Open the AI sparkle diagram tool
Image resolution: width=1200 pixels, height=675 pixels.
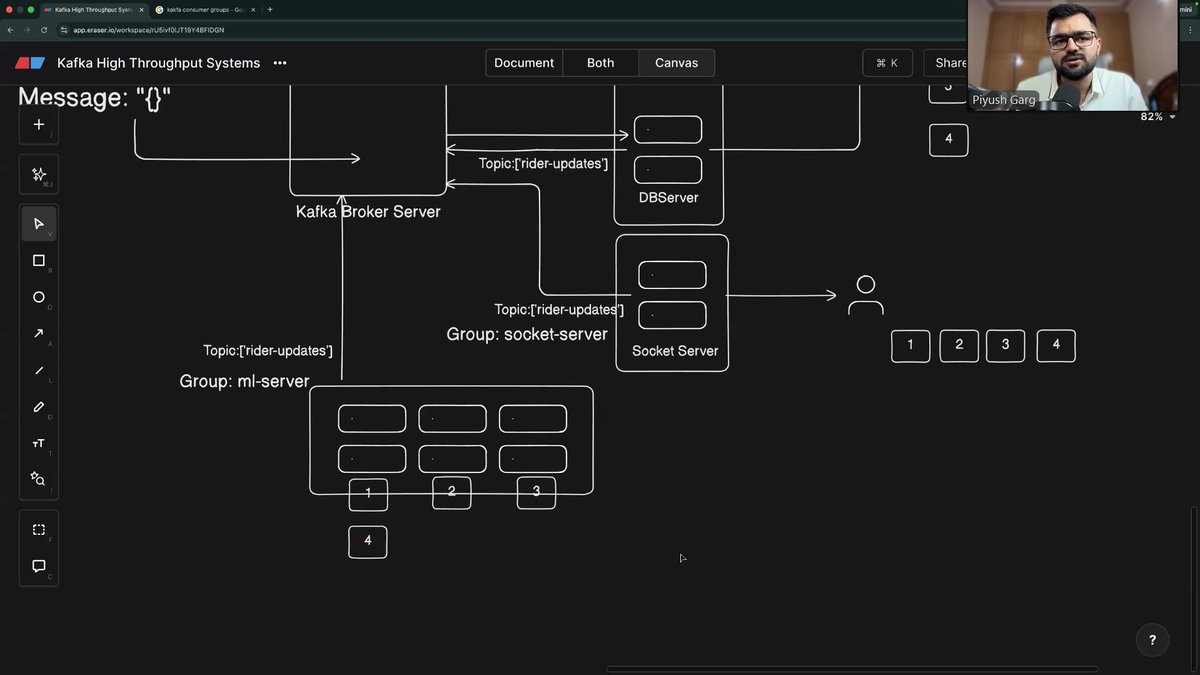(39, 174)
